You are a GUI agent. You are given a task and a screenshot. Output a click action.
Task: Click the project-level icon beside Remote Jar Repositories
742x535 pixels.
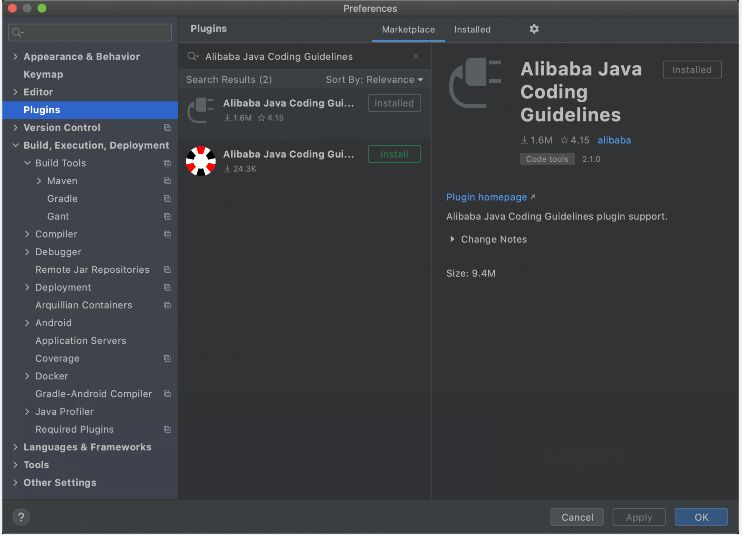[x=167, y=270]
